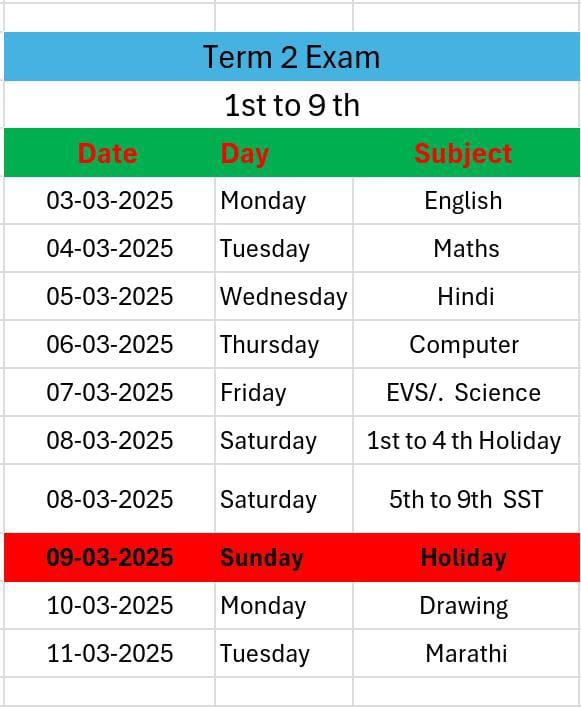Click the red Sunday cell
The image size is (581, 707).
[x=284, y=557]
